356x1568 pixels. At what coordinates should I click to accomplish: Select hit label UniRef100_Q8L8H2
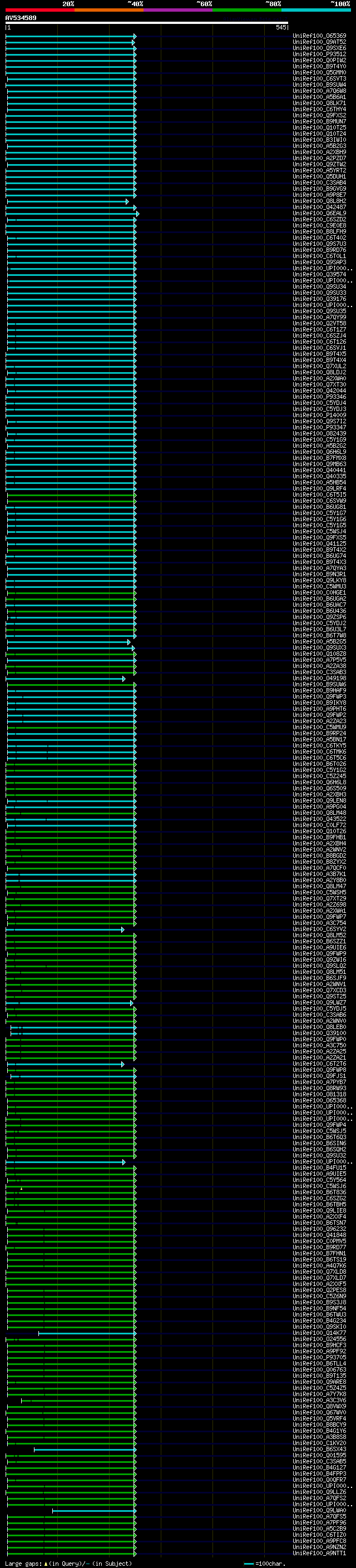(319, 201)
